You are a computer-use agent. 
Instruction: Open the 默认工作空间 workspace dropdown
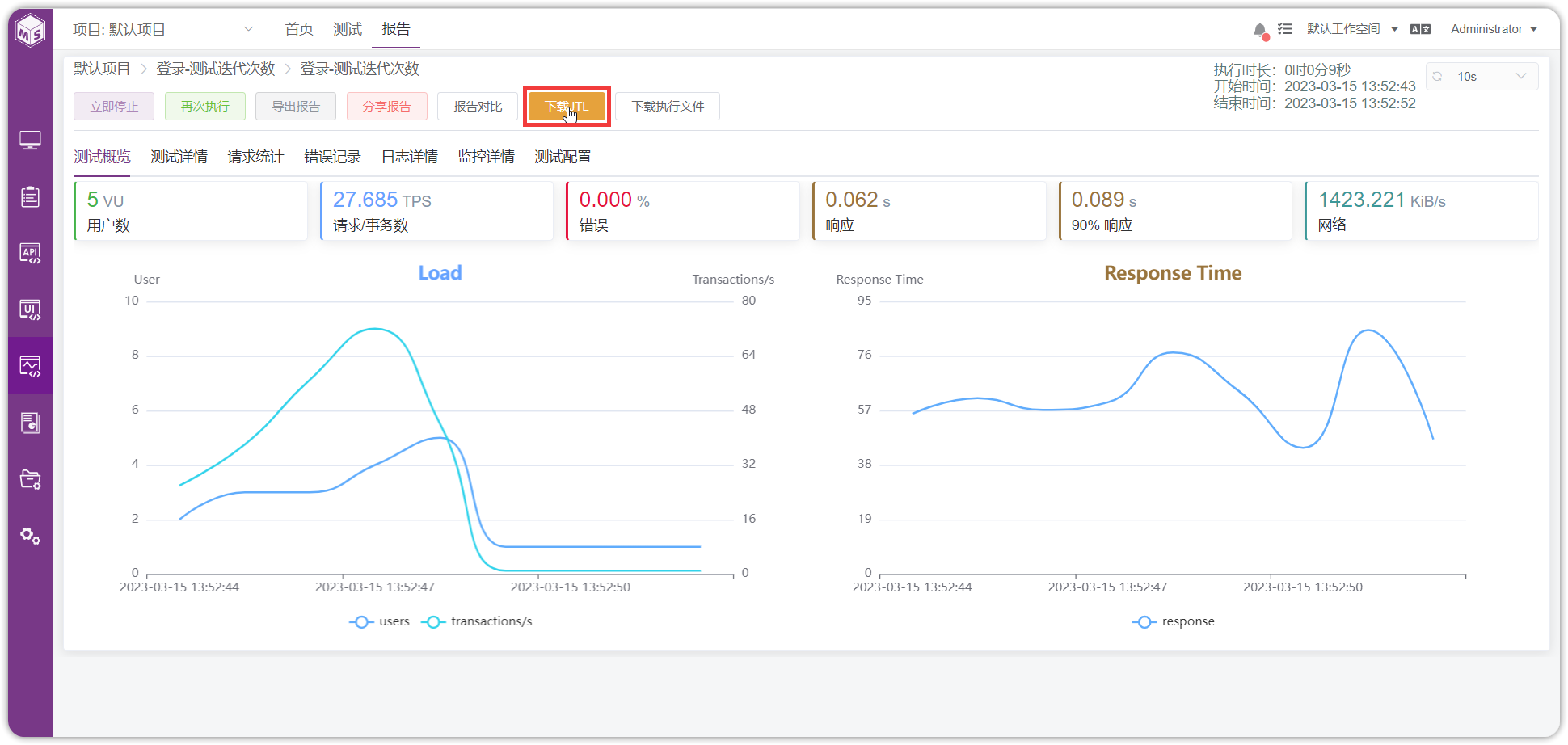[x=1352, y=29]
